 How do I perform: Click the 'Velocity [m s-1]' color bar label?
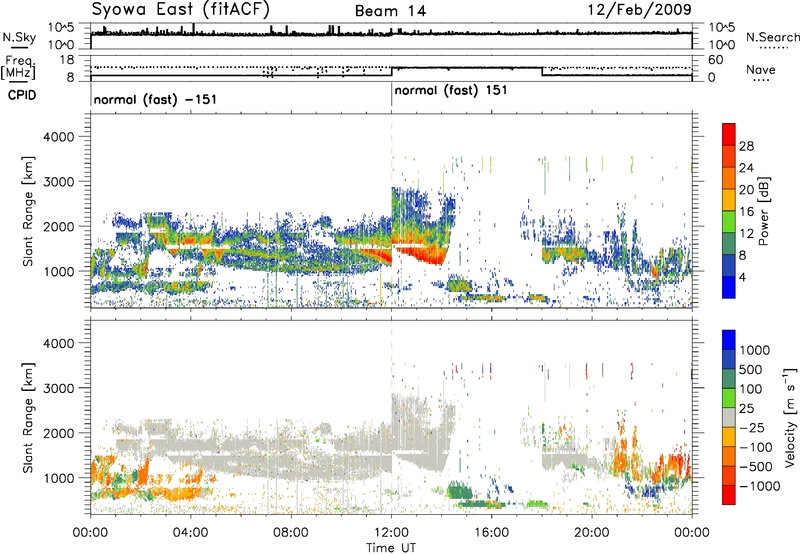pos(789,417)
